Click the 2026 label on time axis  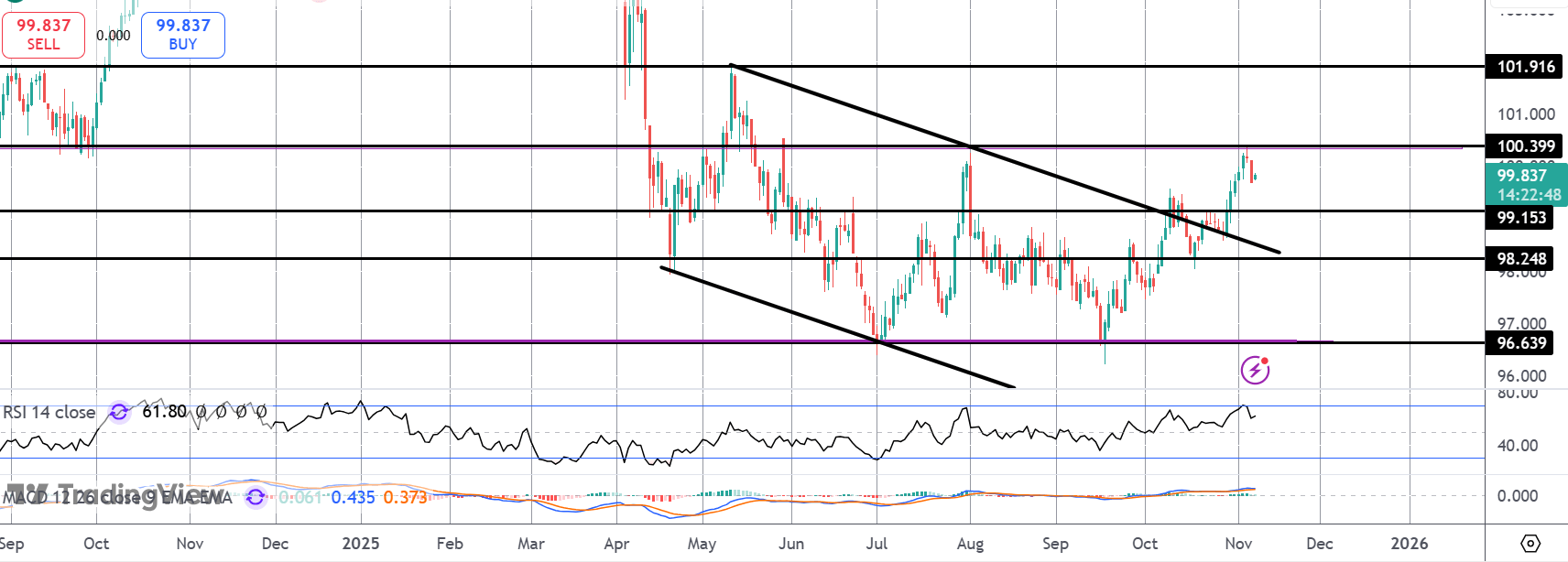pos(1409,544)
